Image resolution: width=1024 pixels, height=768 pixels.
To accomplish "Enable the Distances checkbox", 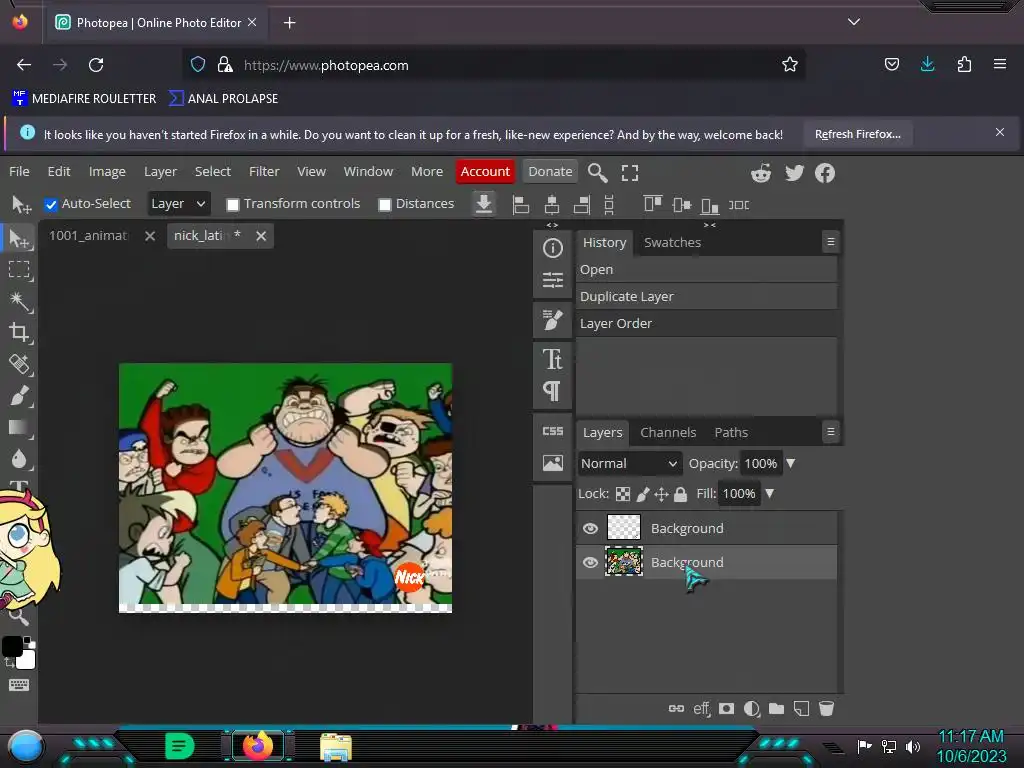I will pyautogui.click(x=385, y=205).
